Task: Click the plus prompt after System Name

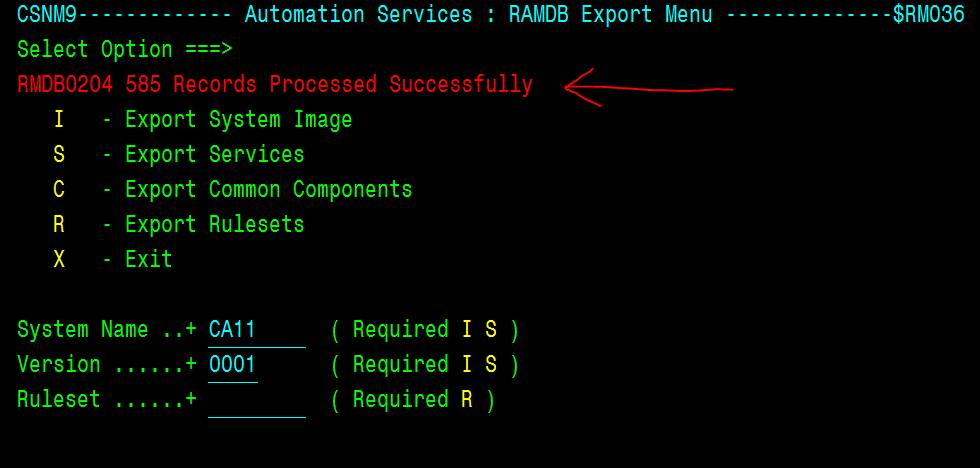Action: coord(191,331)
